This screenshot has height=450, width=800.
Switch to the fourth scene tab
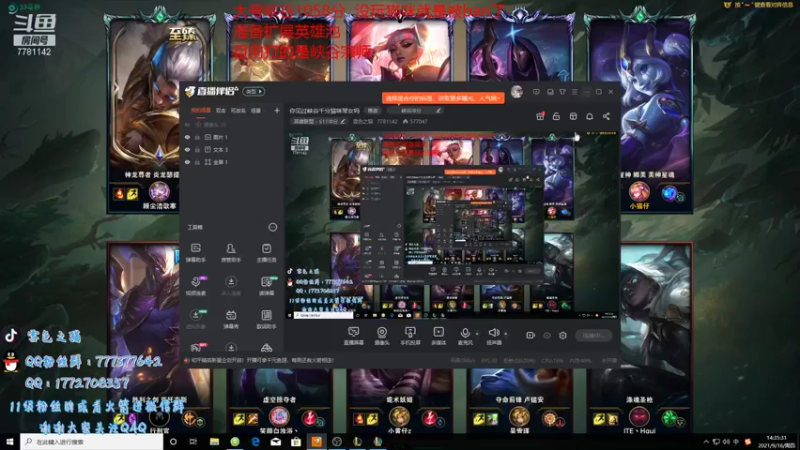point(256,110)
